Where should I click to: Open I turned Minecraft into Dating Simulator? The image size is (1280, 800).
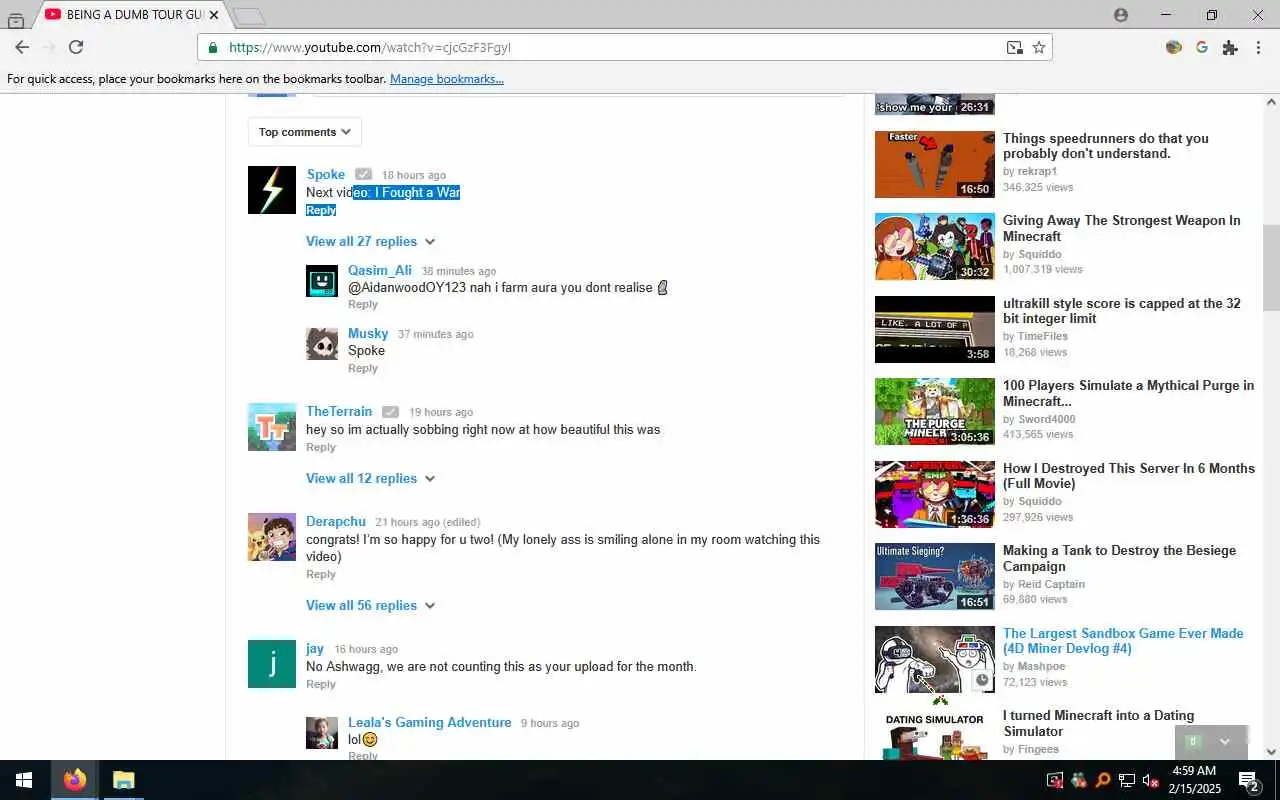point(1099,723)
